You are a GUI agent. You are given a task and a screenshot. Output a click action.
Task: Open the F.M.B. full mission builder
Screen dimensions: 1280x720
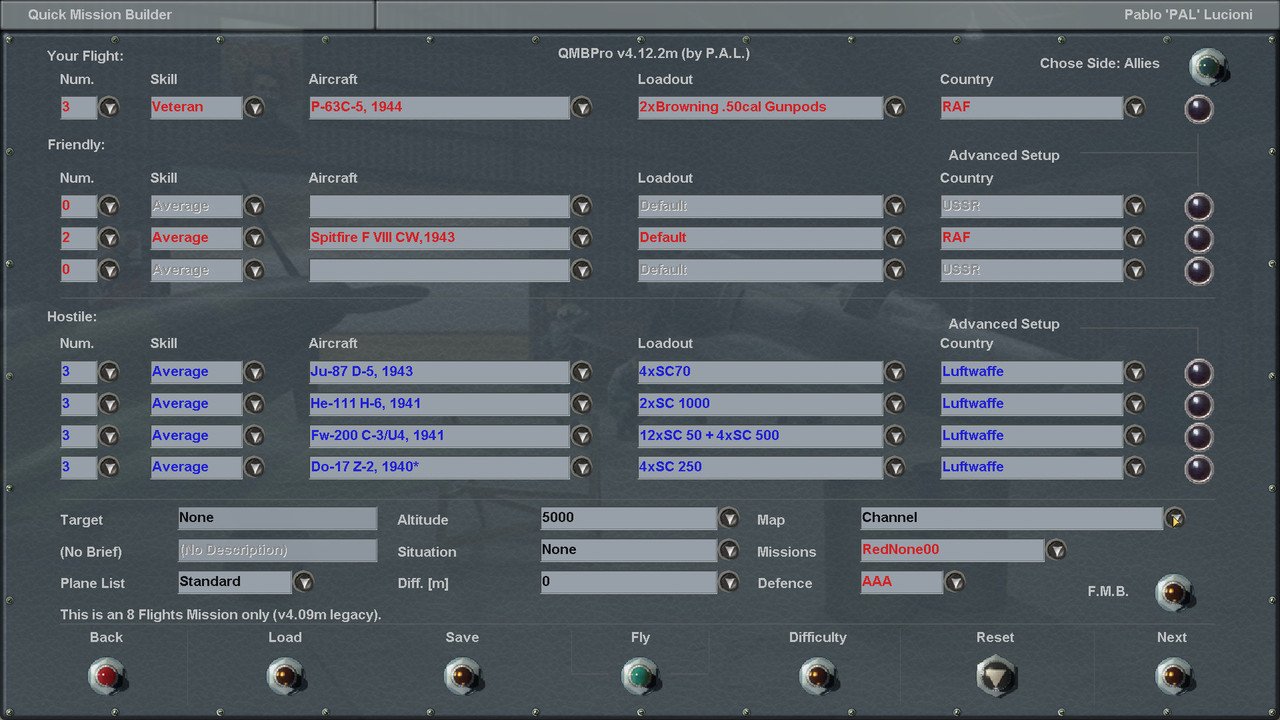[1173, 593]
